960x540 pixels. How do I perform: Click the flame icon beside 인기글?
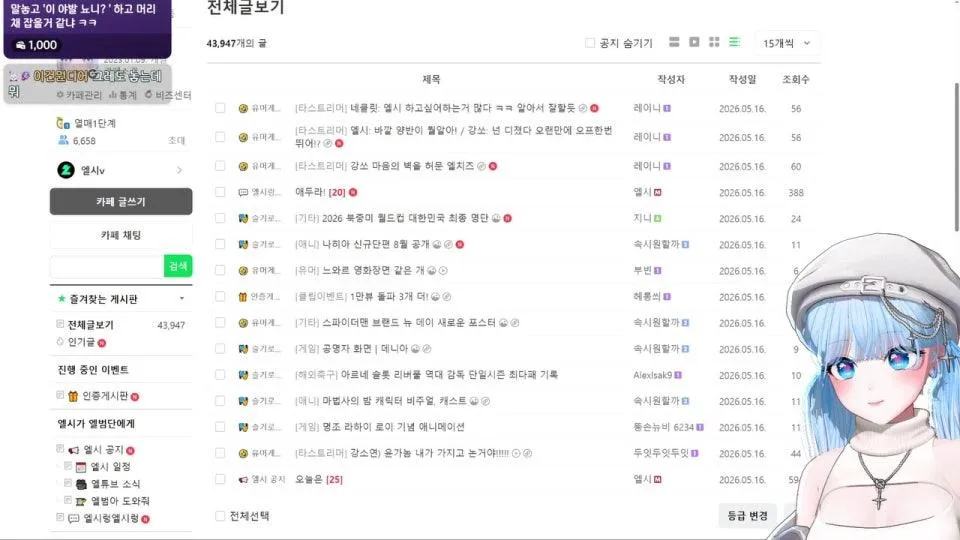coord(60,342)
